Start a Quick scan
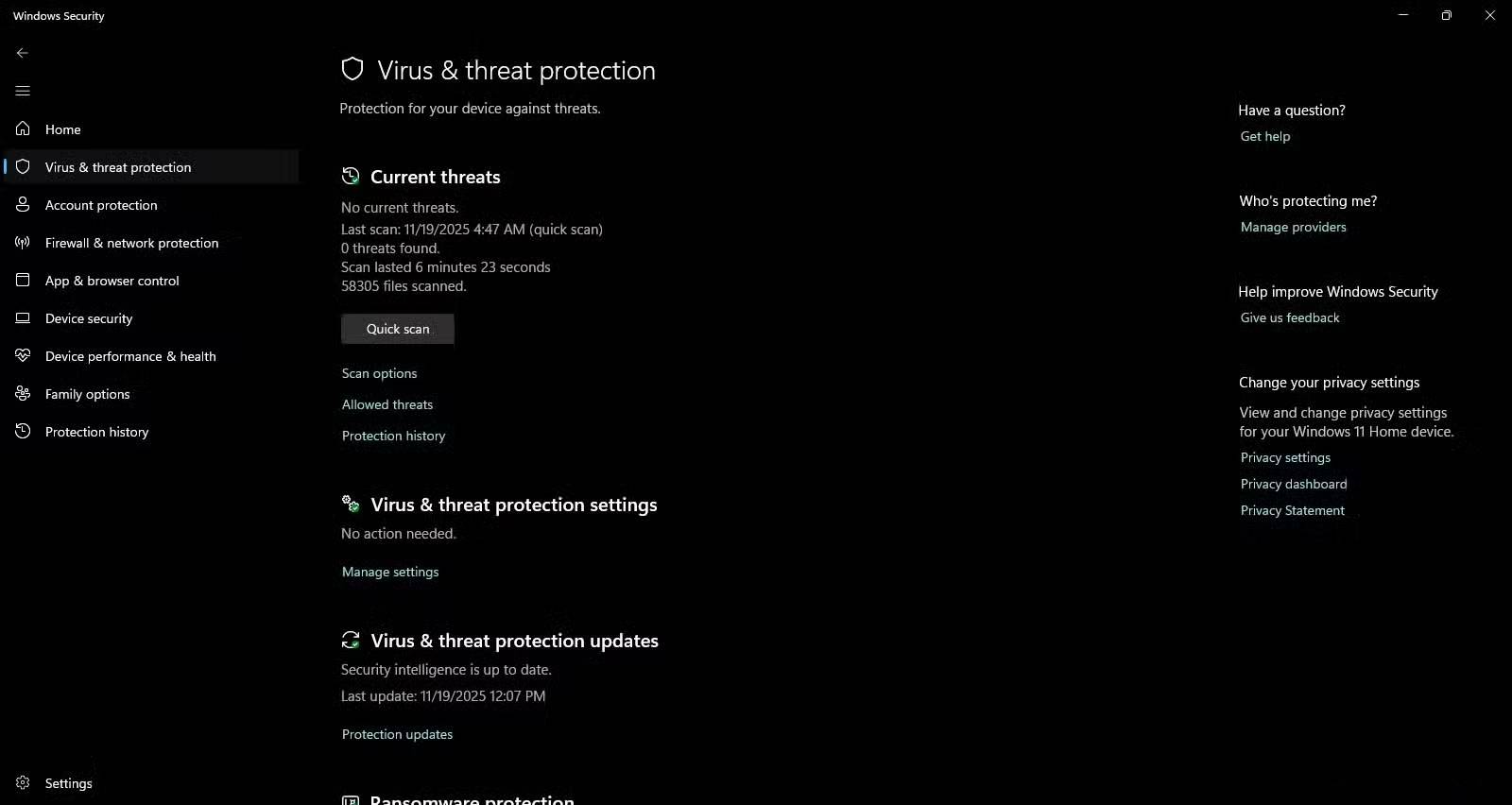The image size is (1512, 805). [x=397, y=329]
